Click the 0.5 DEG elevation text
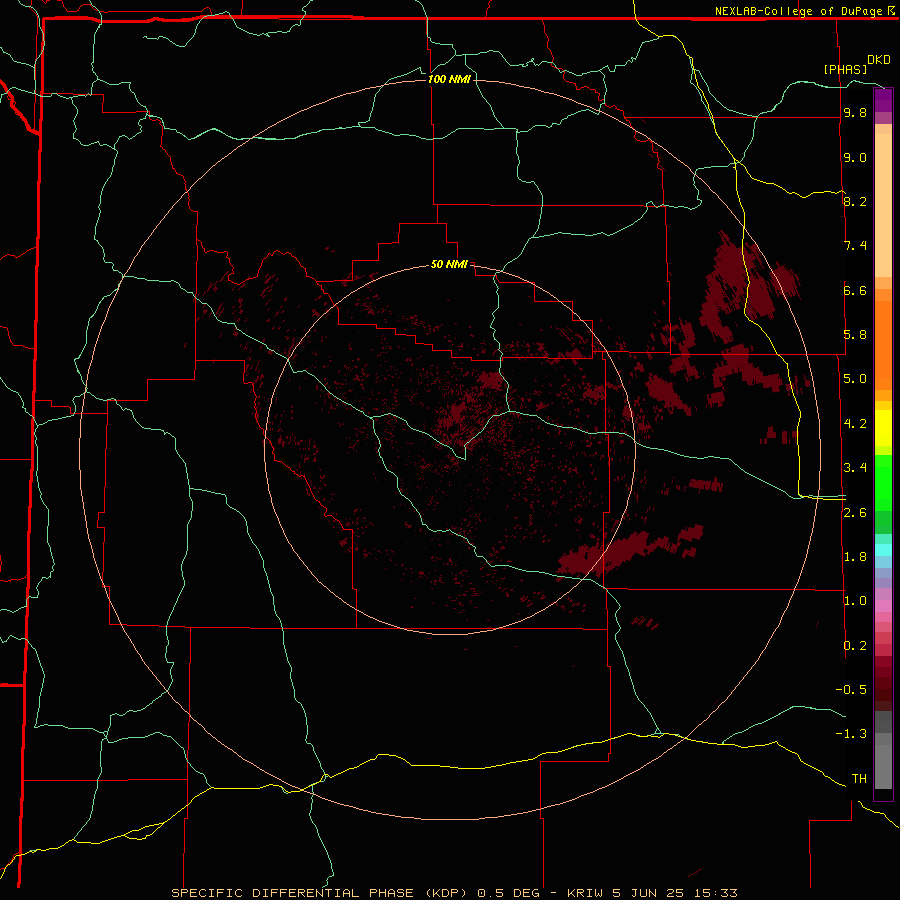Image resolution: width=900 pixels, height=900 pixels. coord(509,893)
